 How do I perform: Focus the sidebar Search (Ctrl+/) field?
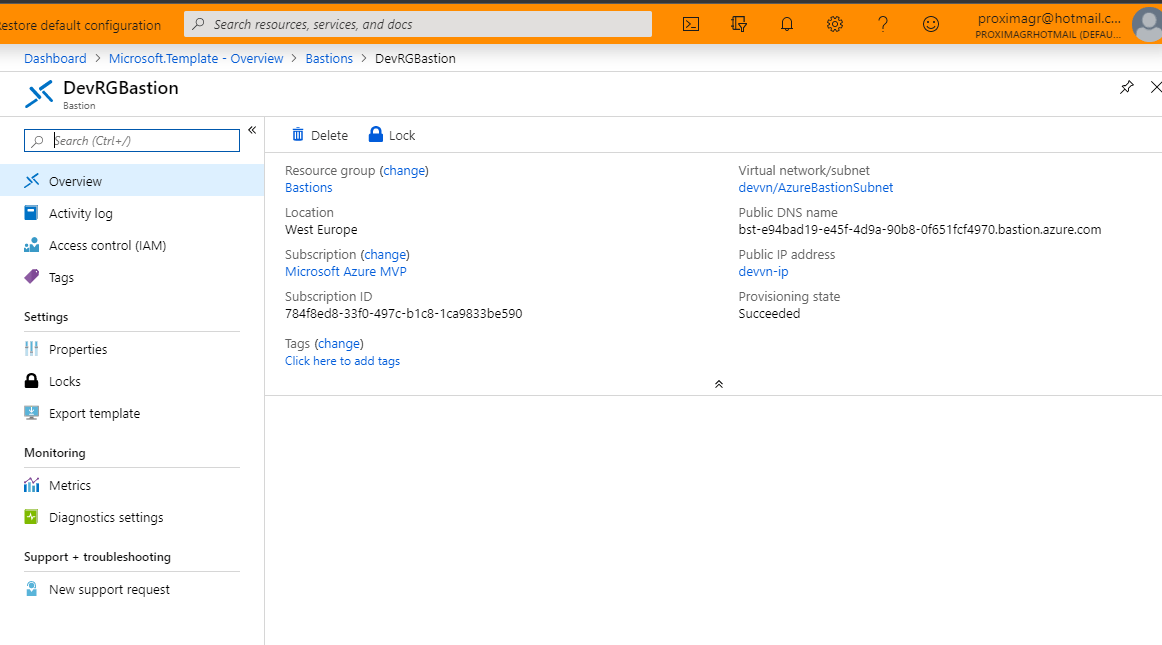(132, 141)
